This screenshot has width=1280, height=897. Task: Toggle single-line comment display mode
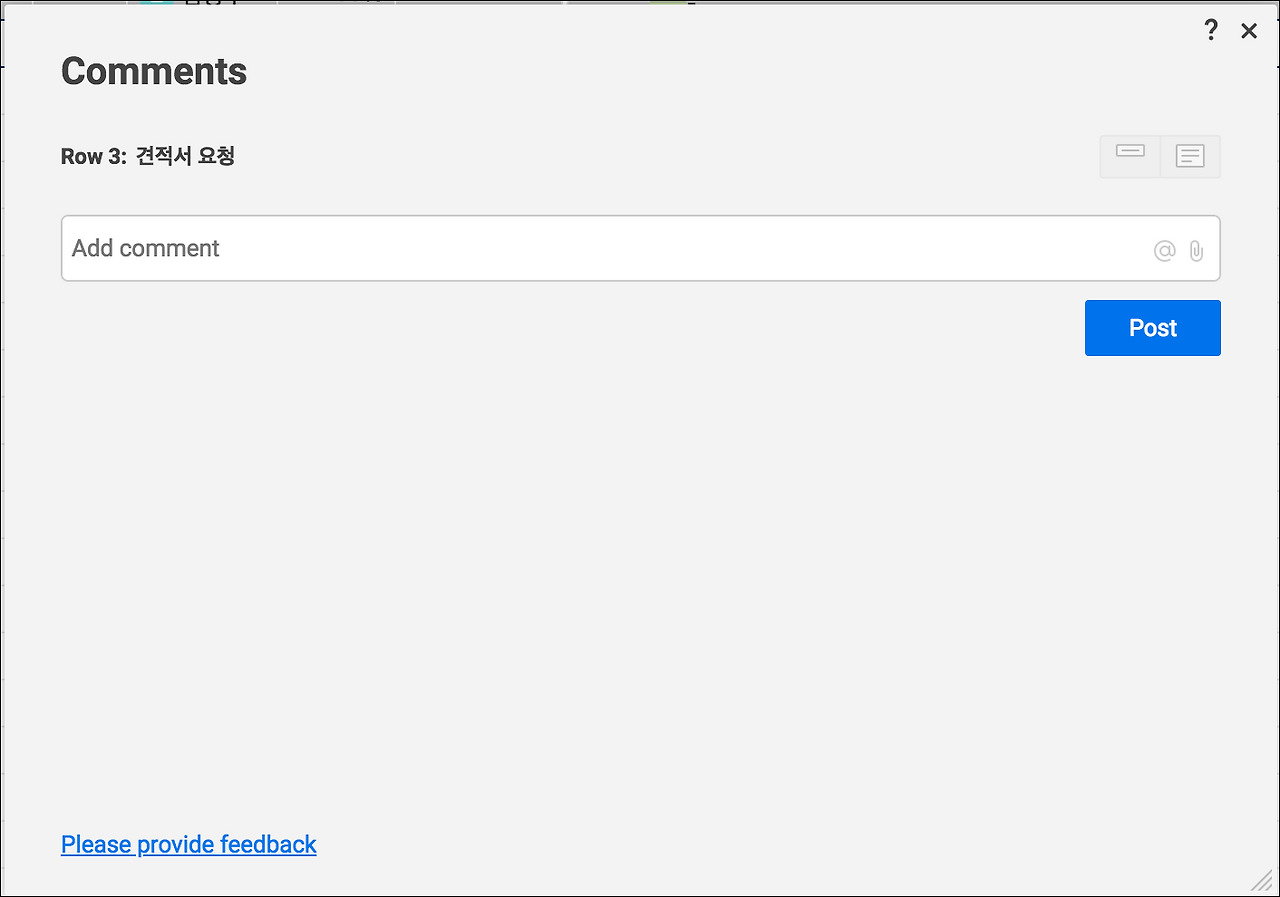click(x=1130, y=156)
